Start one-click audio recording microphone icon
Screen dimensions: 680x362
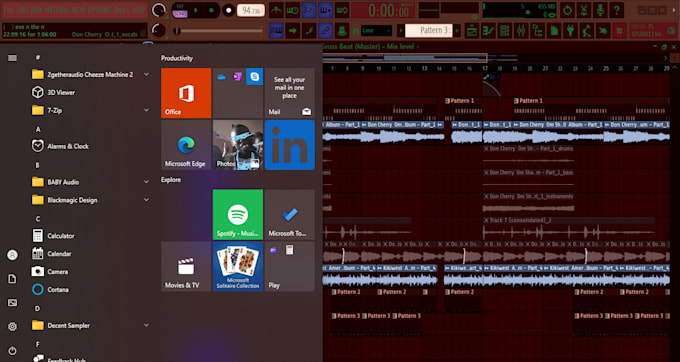[x=600, y=10]
